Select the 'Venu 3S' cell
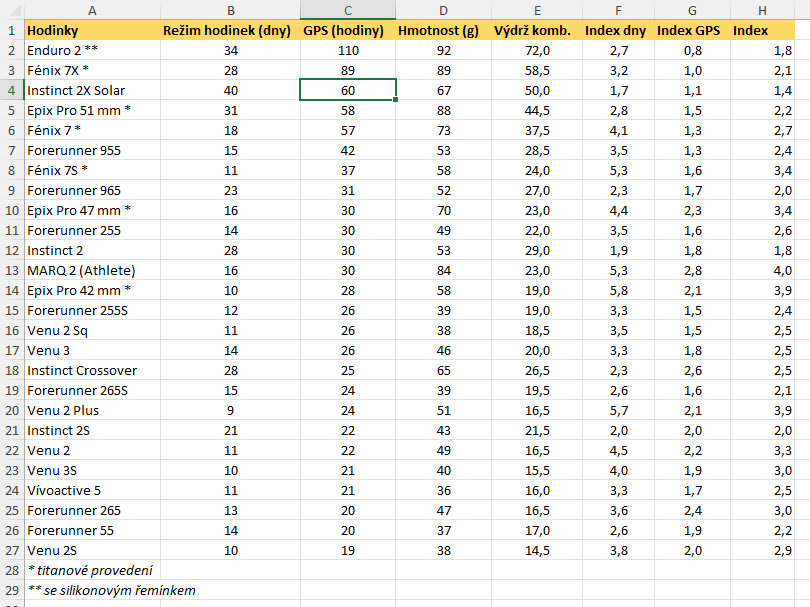 (92, 471)
